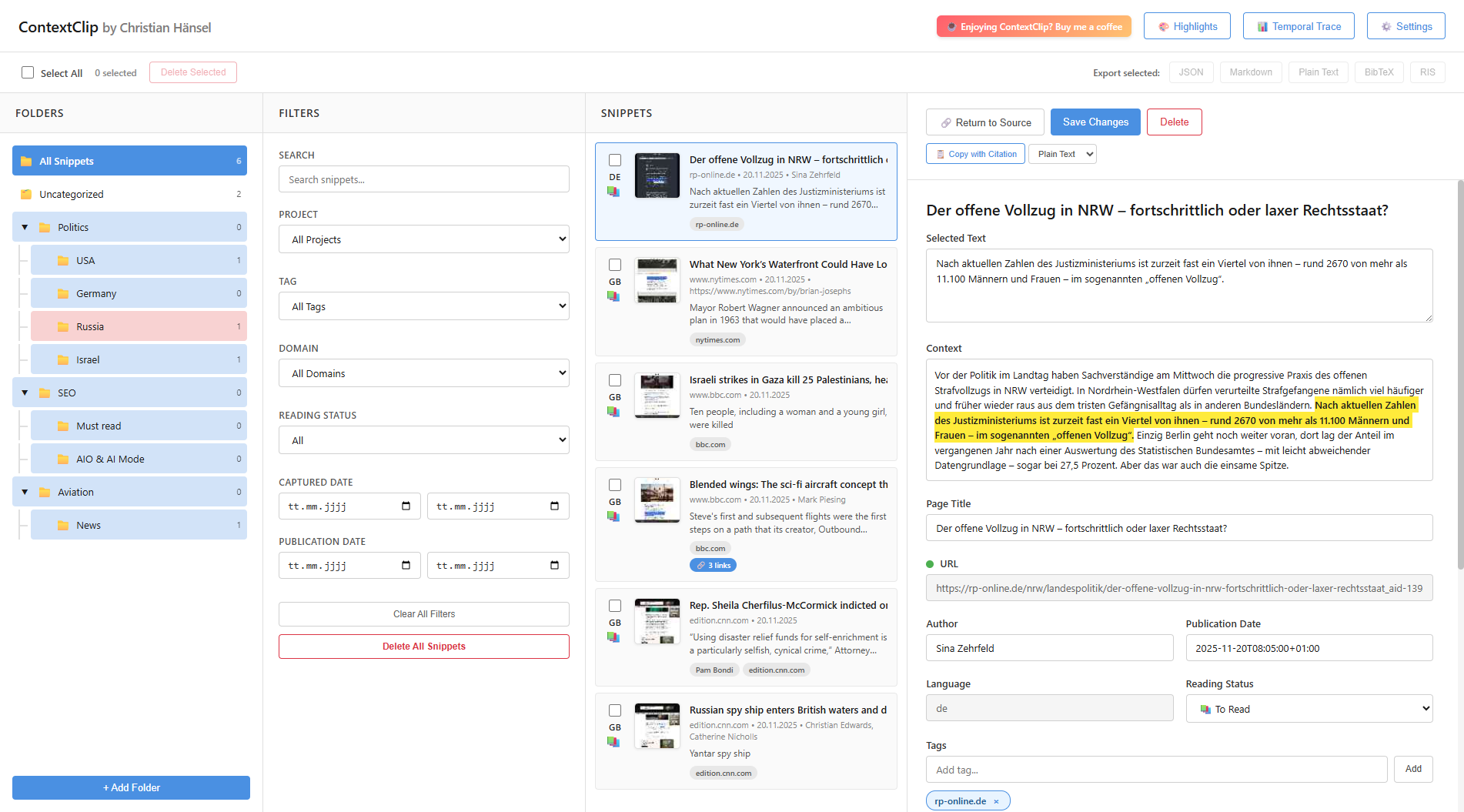
Task: Select the AIO & AI Mode folder
Action: coord(110,459)
